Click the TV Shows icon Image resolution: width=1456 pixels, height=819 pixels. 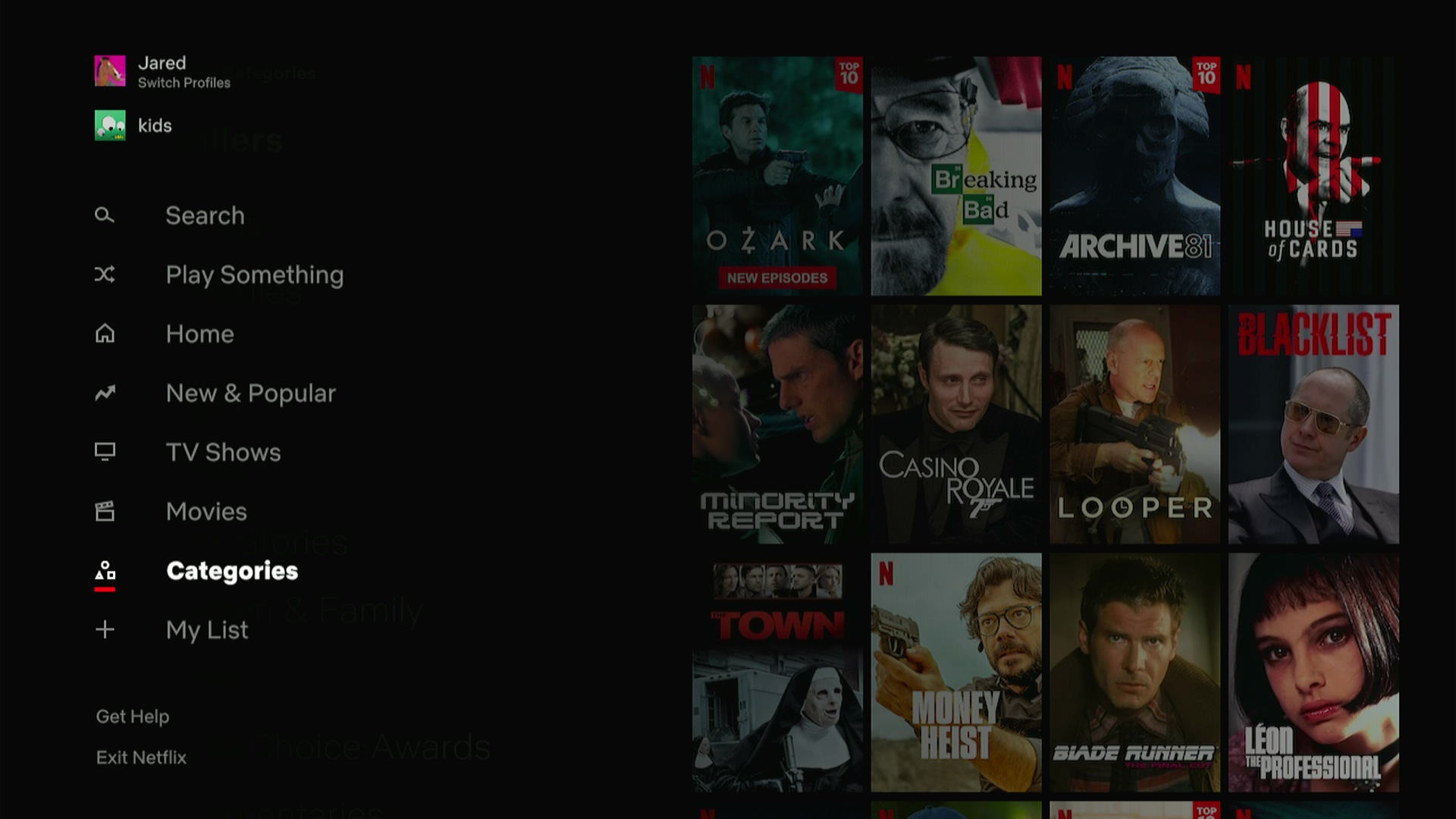(104, 452)
